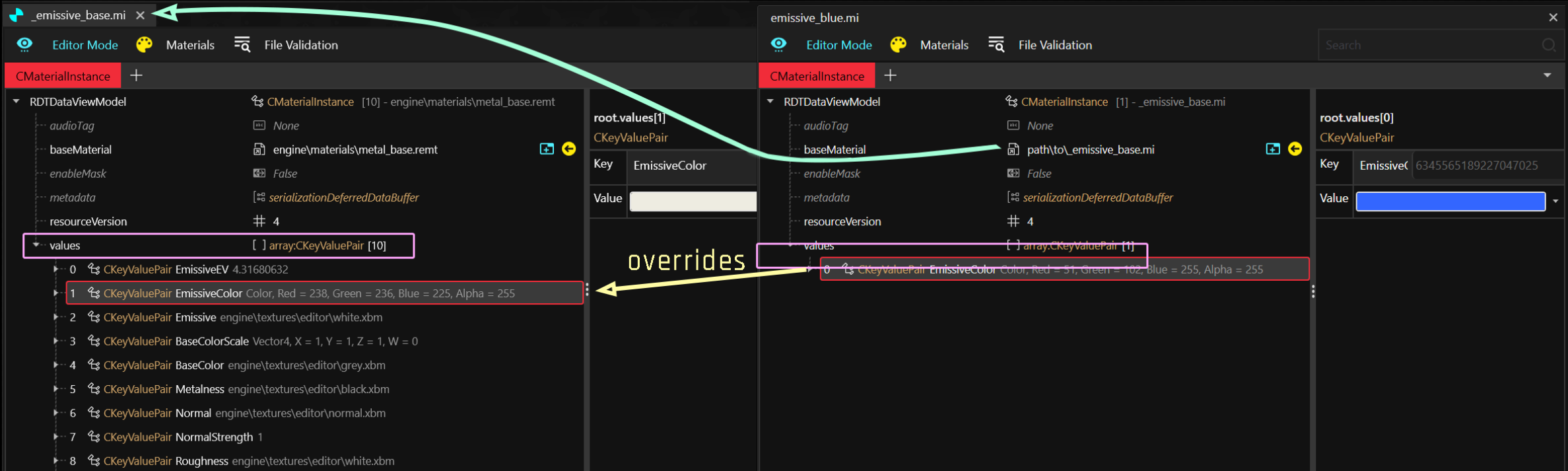Screen dimensions: 1568x471
Task: Open Materials palette icon in left panel
Action: [144, 44]
